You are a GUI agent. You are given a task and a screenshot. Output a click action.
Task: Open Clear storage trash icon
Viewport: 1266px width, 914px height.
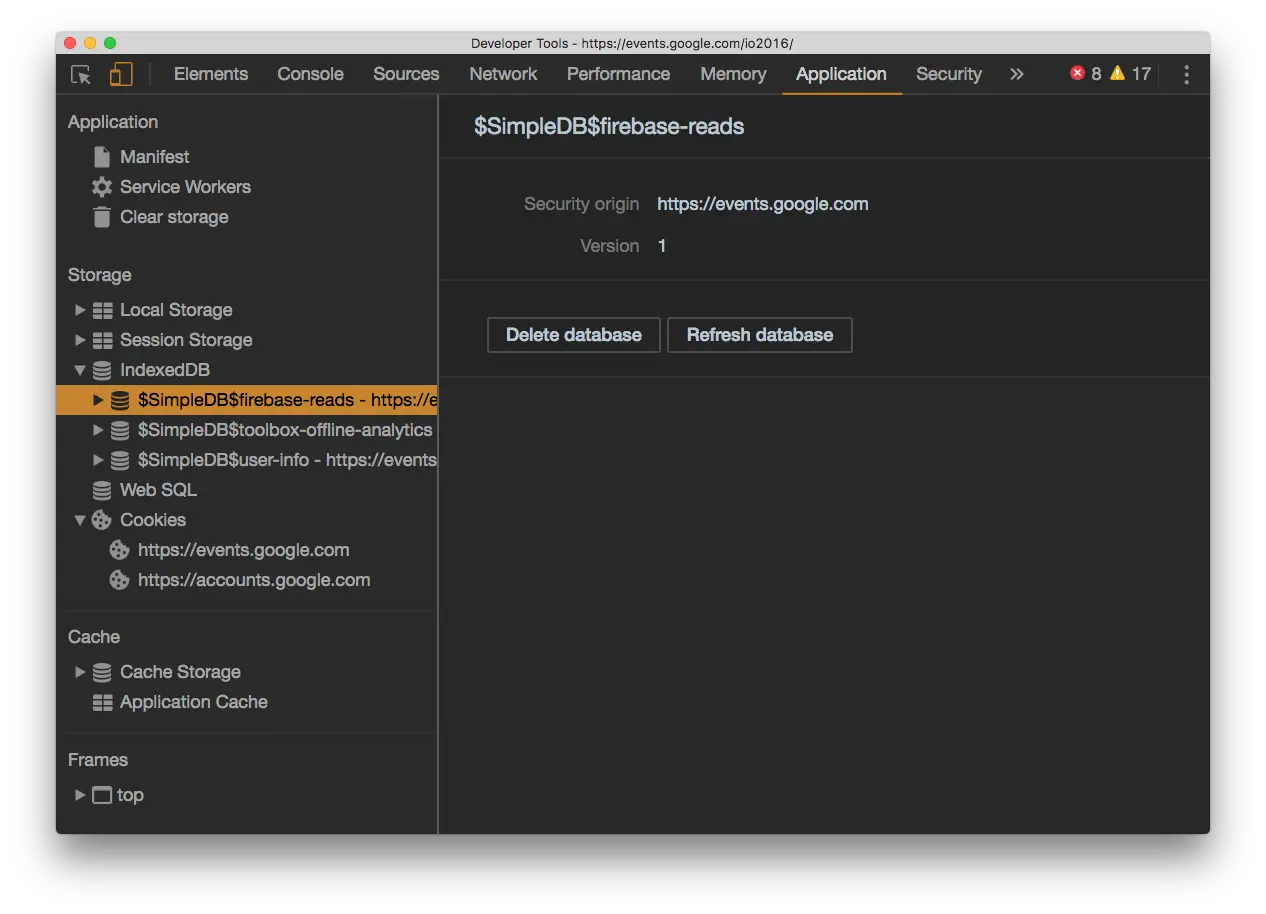pos(102,217)
